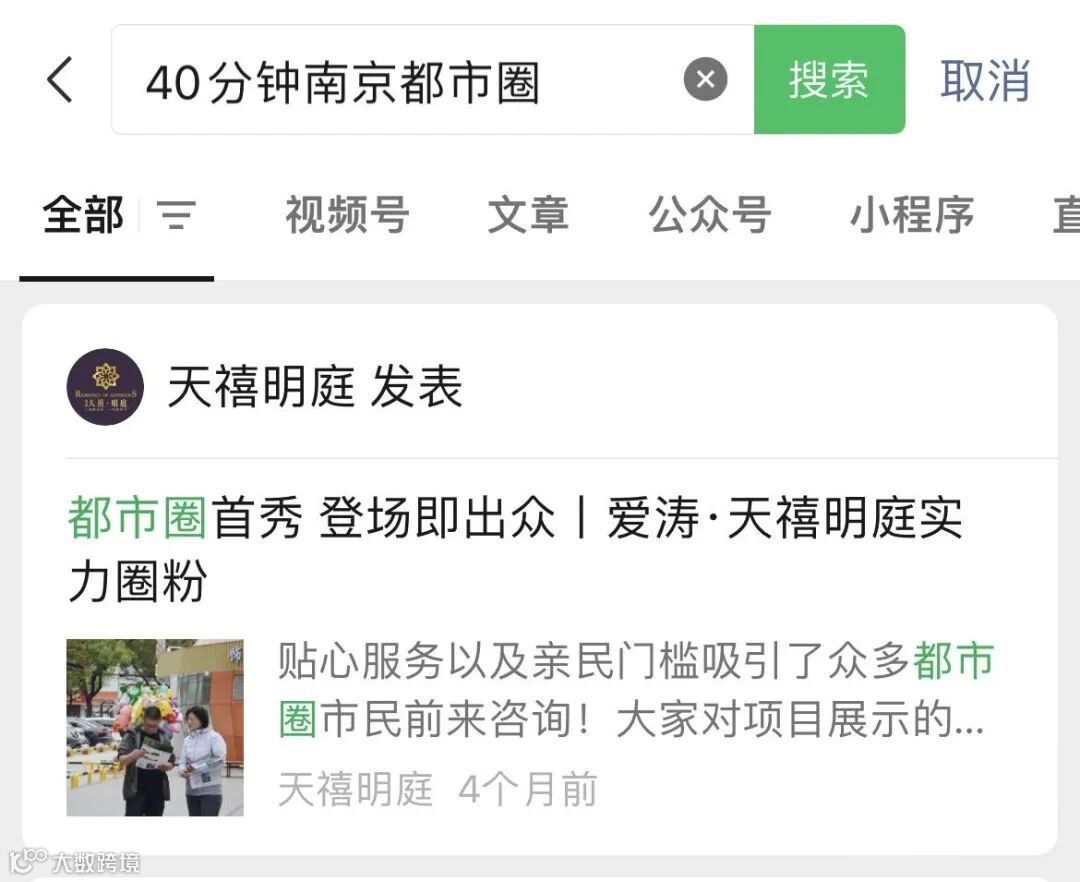Tap the 4个月前 timestamp
Viewport: 1080px width, 882px height.
pyautogui.click(x=528, y=789)
